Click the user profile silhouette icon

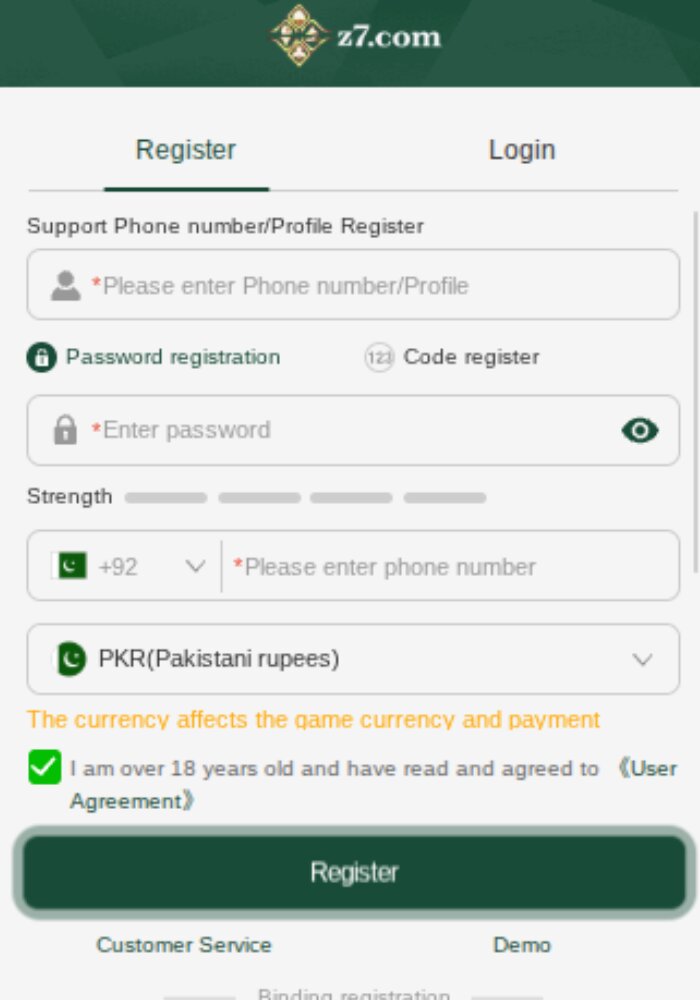66,286
